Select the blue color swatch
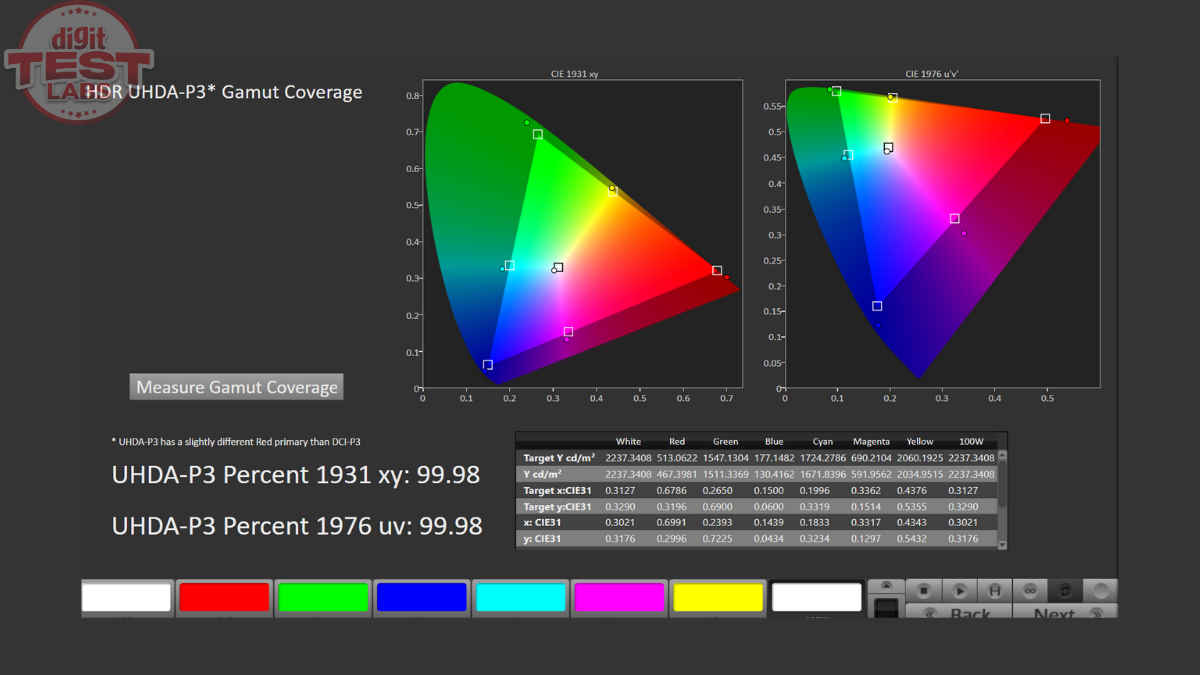1200x675 pixels. coord(421,597)
